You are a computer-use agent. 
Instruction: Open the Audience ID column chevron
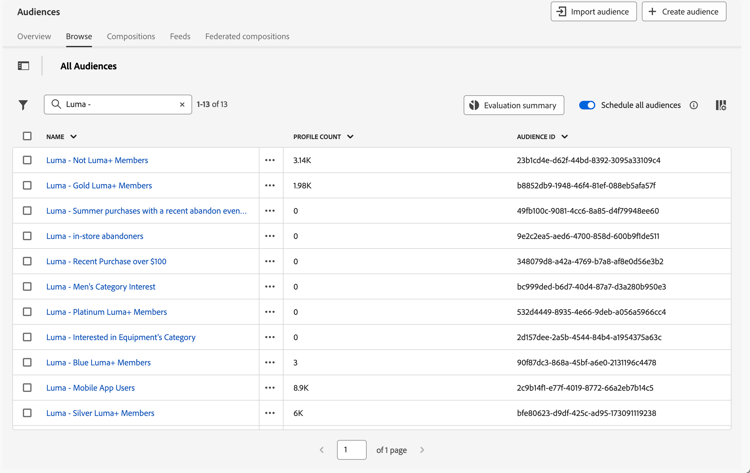[565, 137]
